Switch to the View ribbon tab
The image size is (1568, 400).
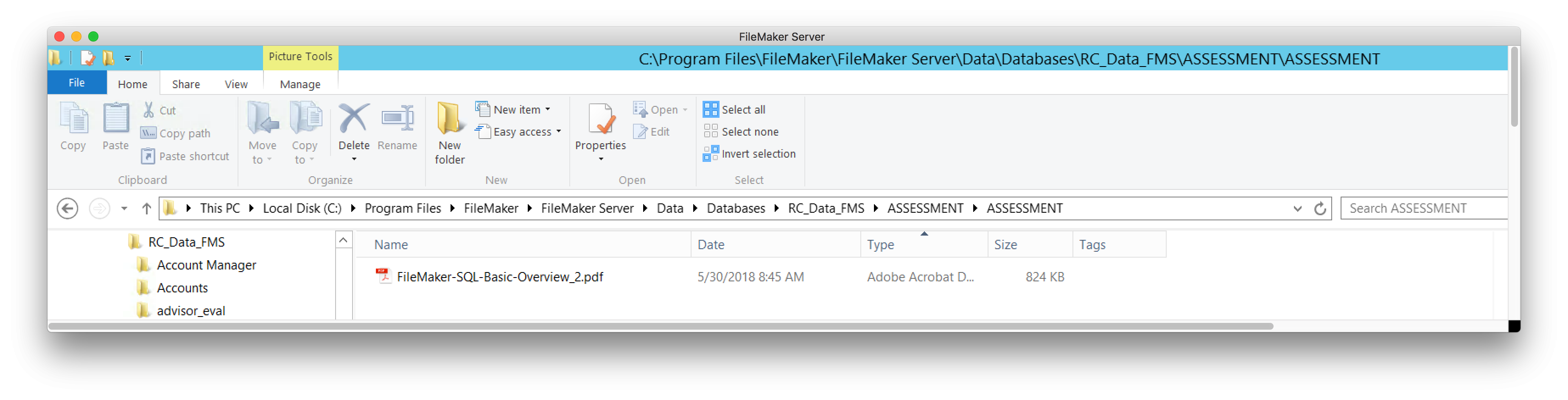[x=236, y=84]
